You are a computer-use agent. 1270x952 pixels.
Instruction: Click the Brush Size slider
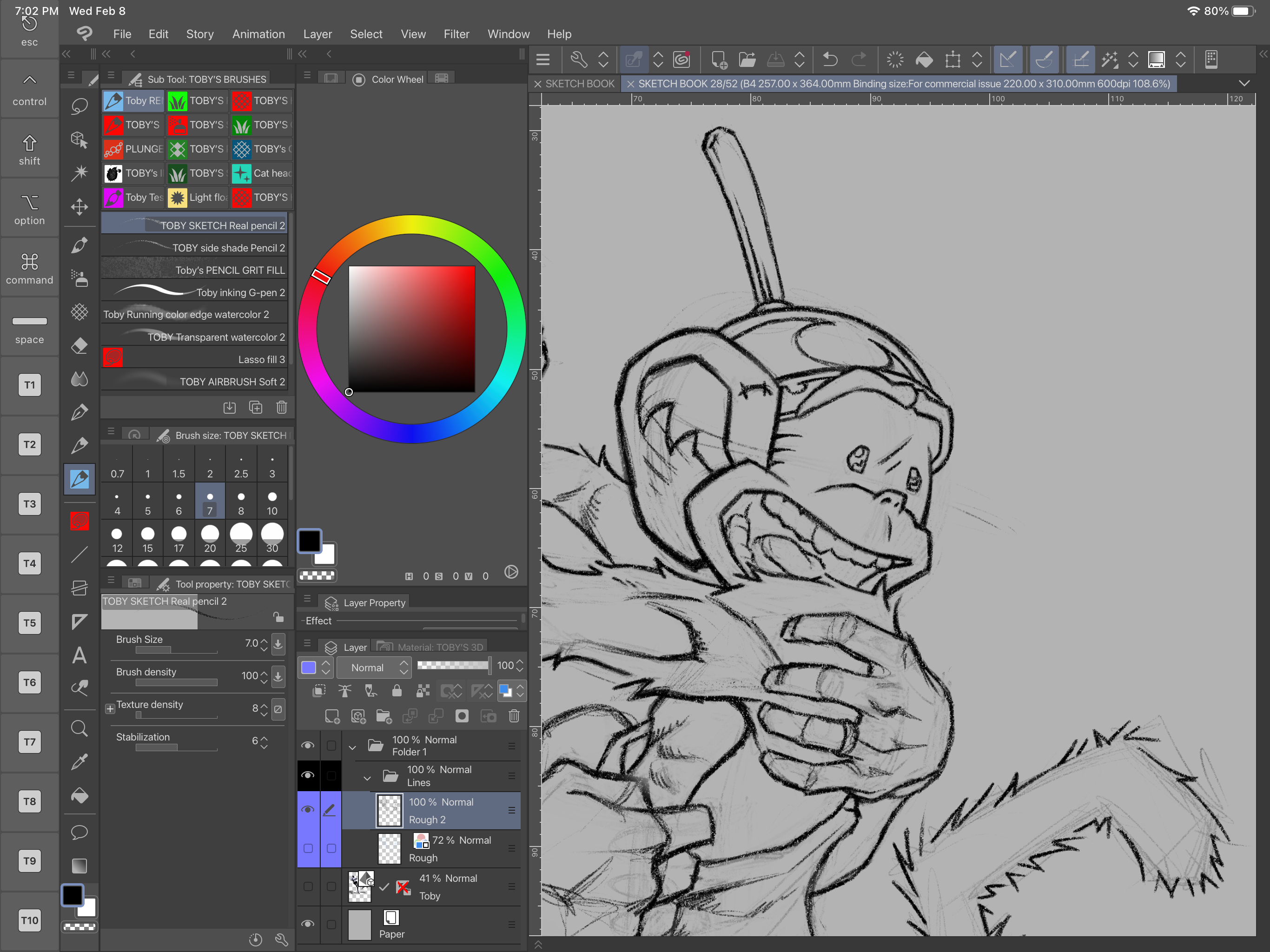pos(176,651)
